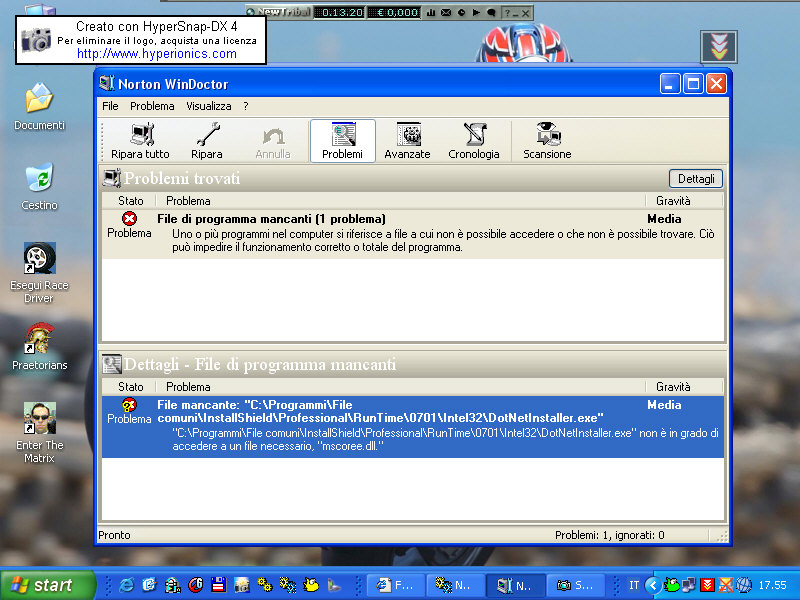Click the greyed-out Annulla undo icon
The image size is (800, 600).
pyautogui.click(x=273, y=141)
